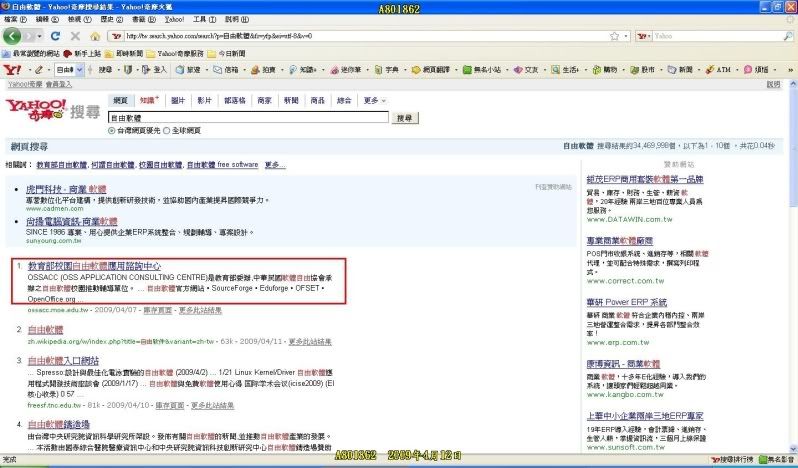Open result 教育部校園自由軟體應用諮詢中心
798x468 pixels.
coord(95,266)
